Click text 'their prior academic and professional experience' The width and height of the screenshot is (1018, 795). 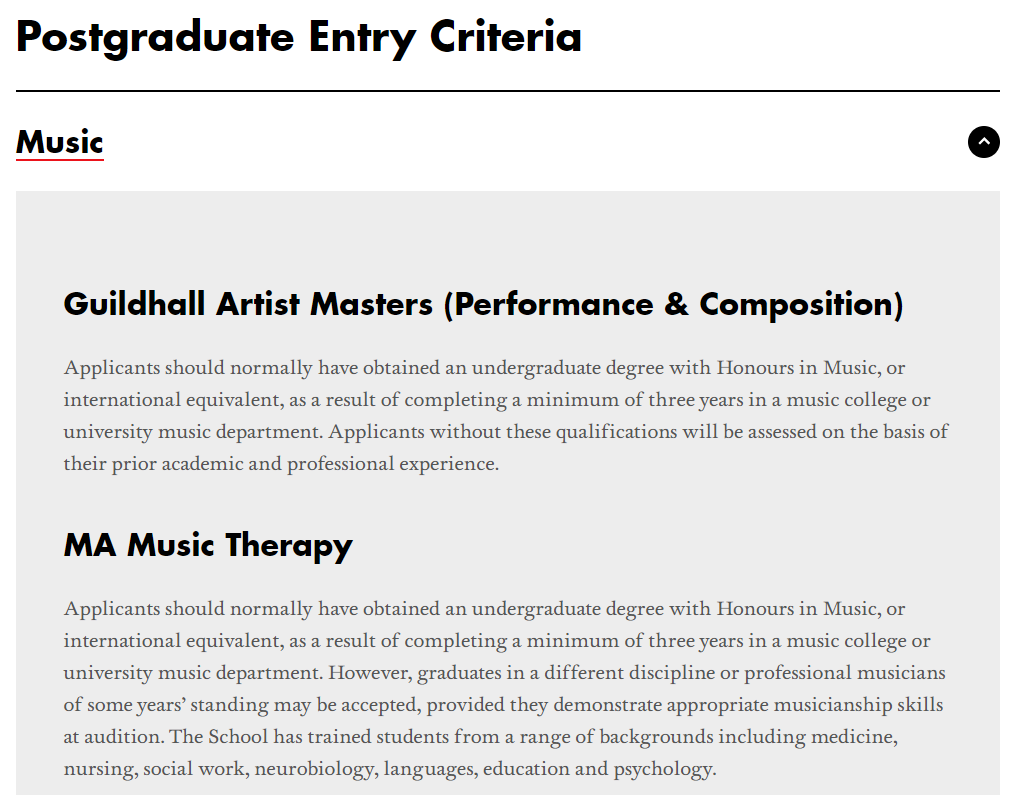[280, 464]
